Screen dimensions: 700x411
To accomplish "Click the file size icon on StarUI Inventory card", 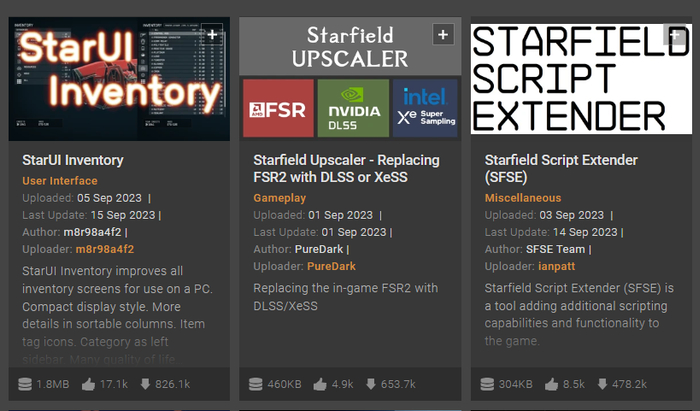I will point(25,384).
